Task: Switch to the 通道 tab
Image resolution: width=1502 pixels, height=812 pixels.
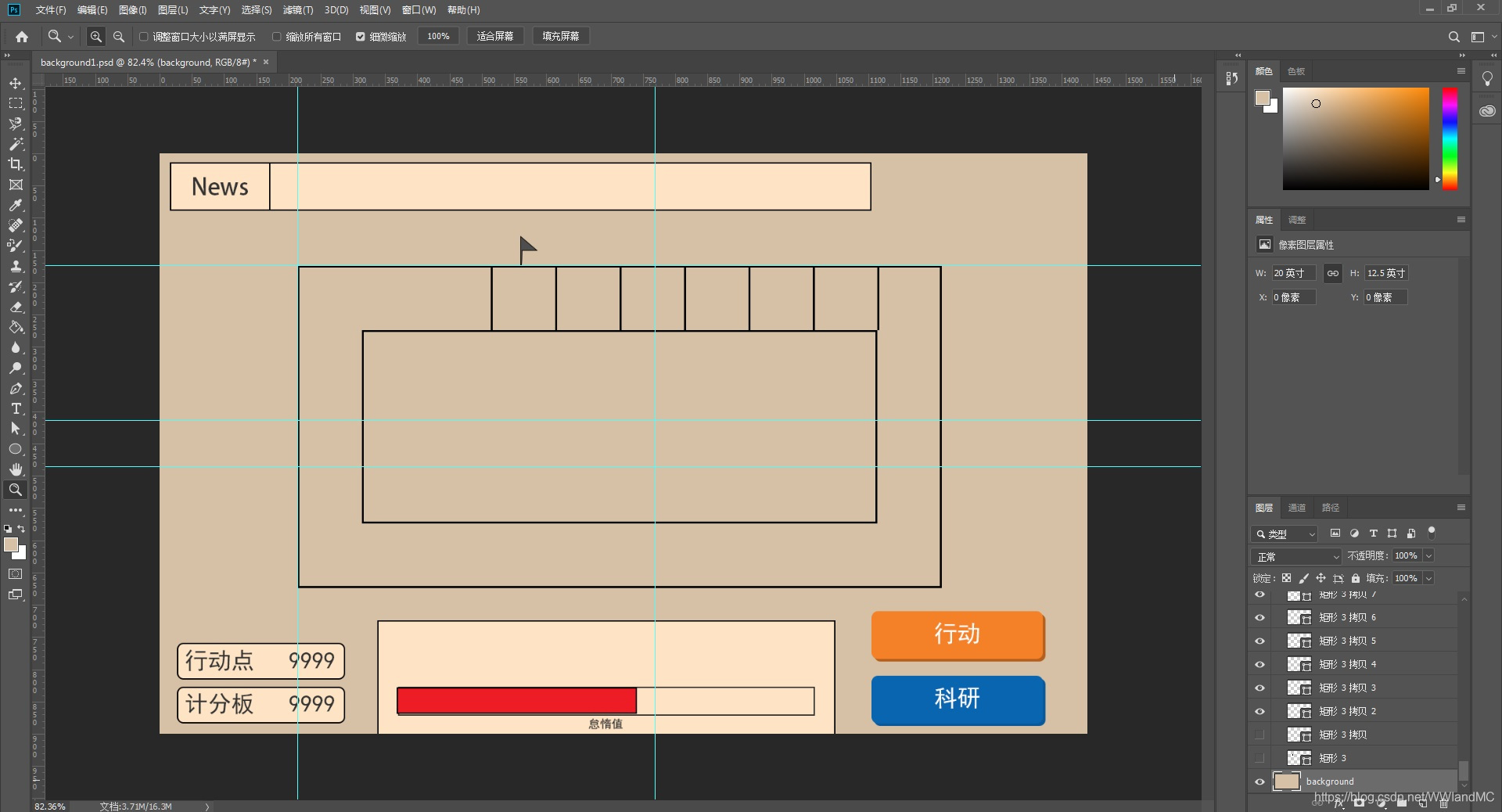Action: click(1297, 508)
